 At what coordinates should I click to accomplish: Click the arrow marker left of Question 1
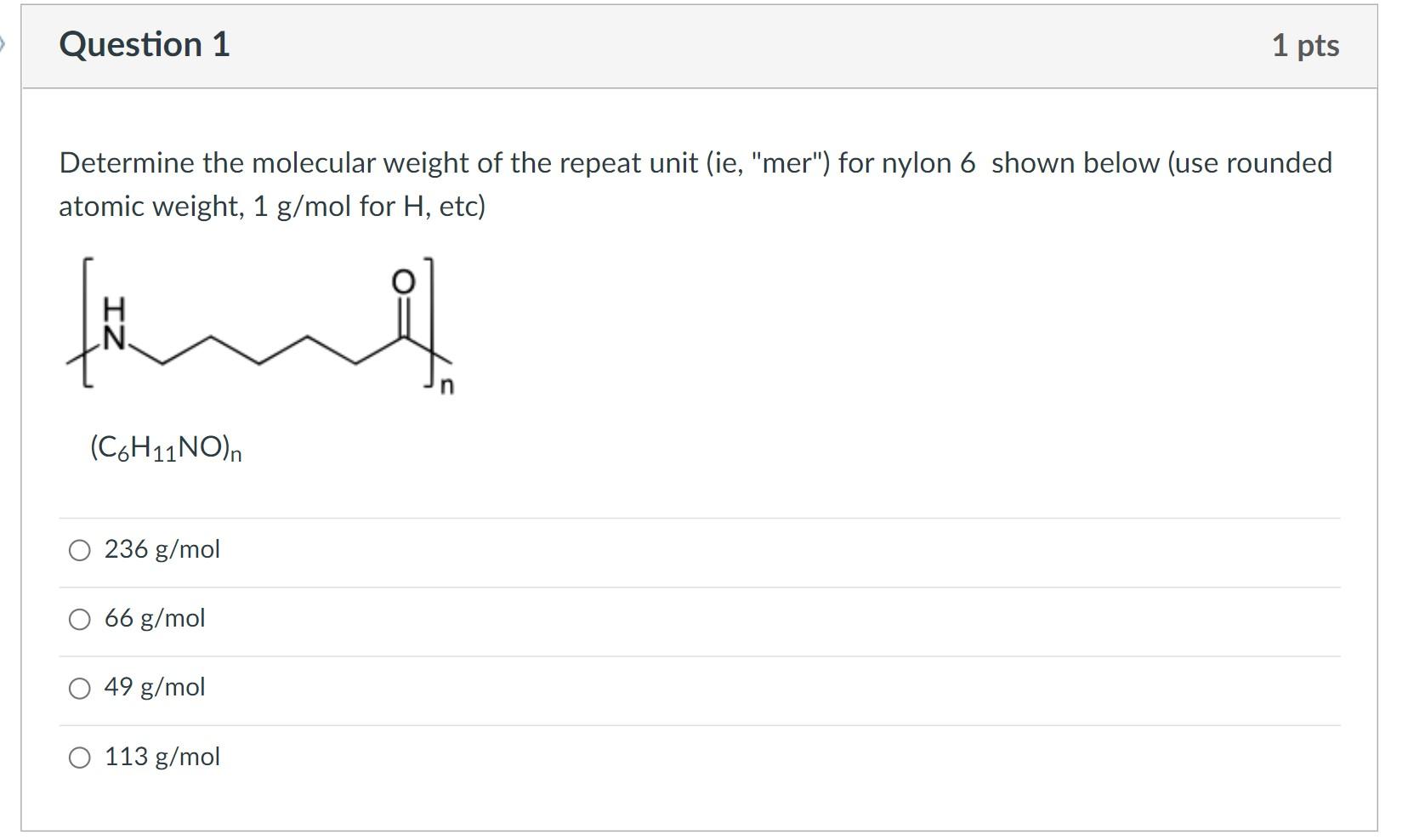pos(3,43)
